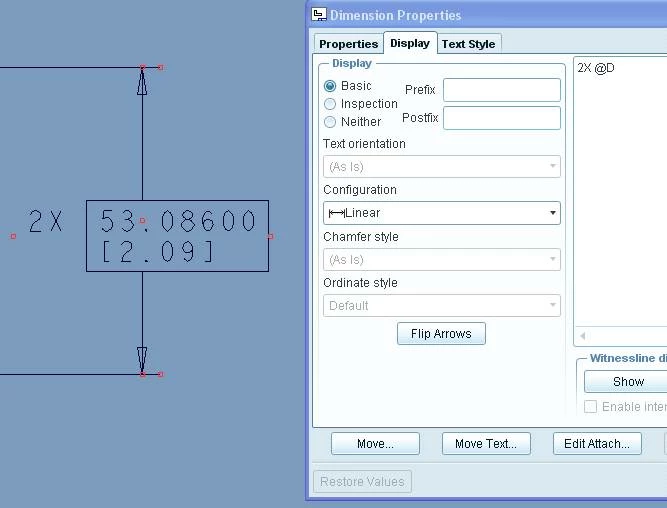667x508 pixels.
Task: Click the lower dimension arrowhead
Action: tap(142, 360)
